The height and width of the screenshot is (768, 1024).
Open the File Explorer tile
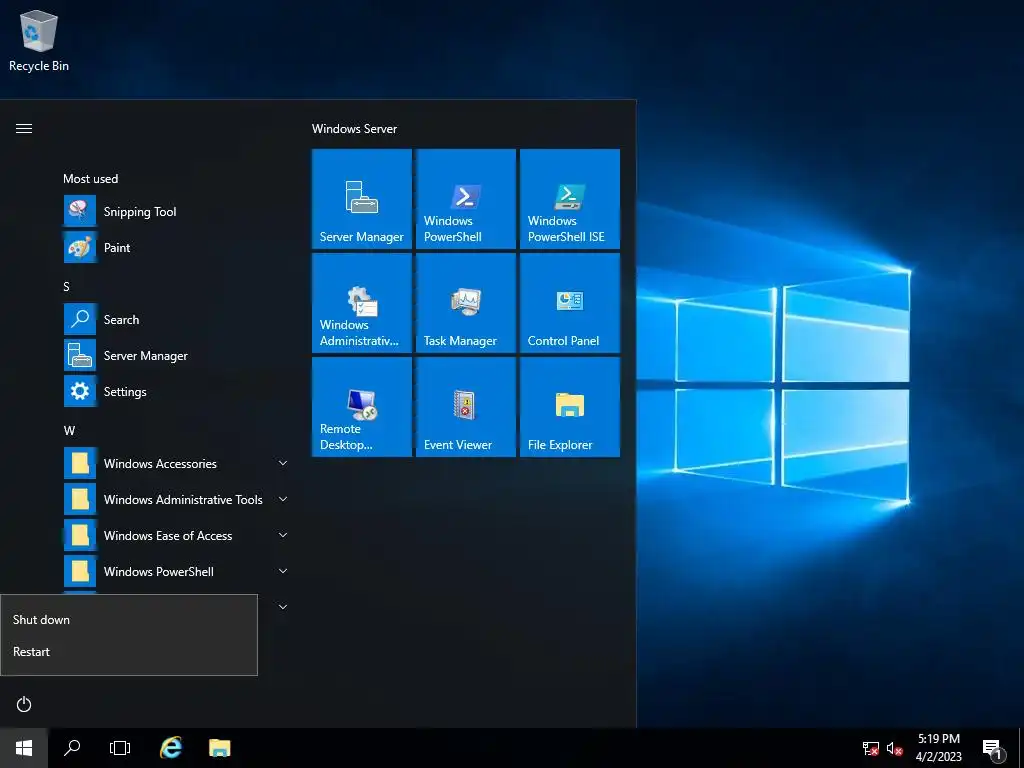point(569,407)
